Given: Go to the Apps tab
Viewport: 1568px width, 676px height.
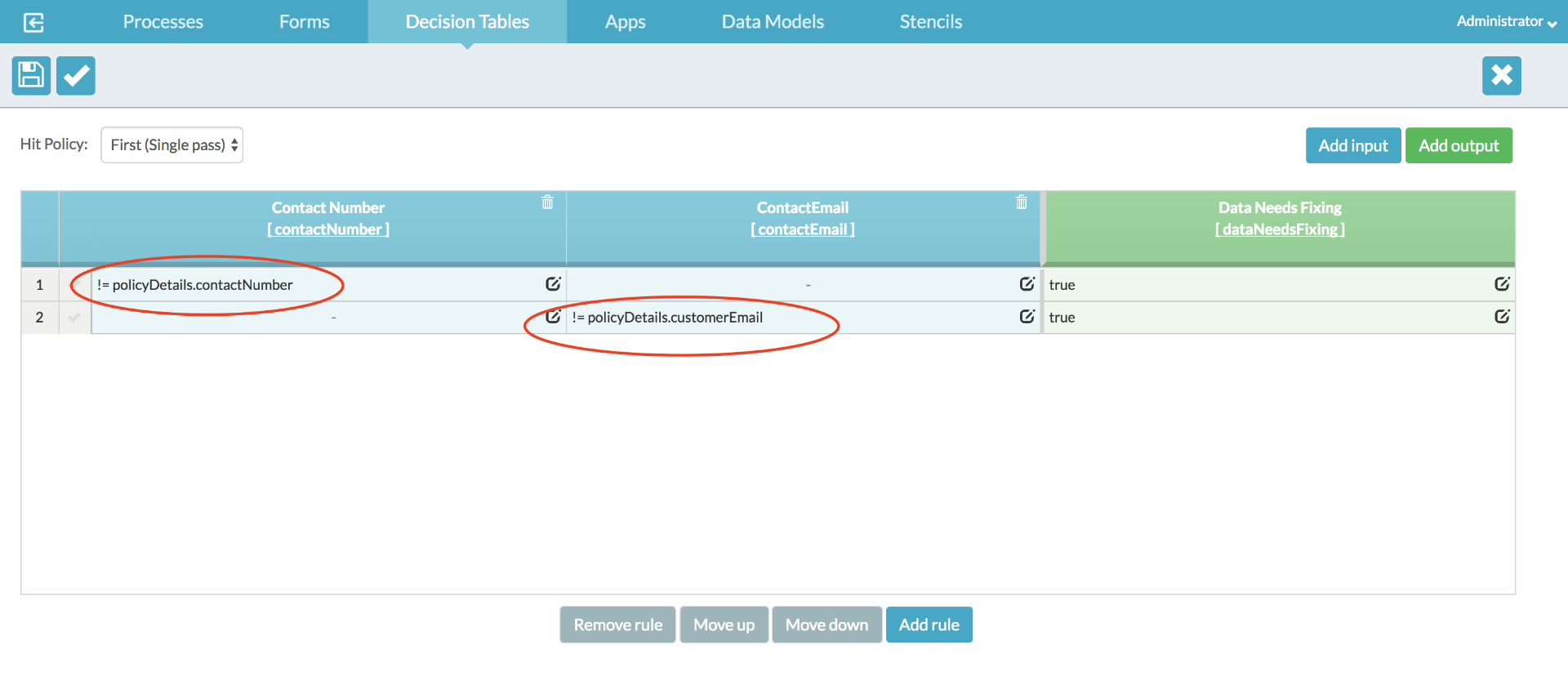Looking at the screenshot, I should [x=626, y=22].
